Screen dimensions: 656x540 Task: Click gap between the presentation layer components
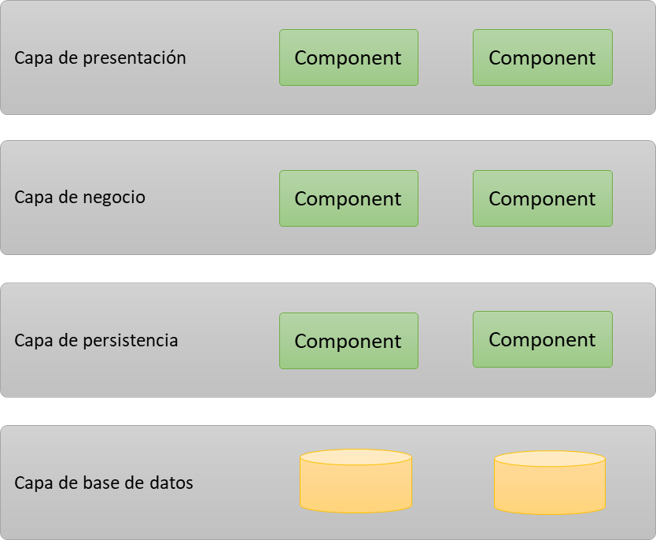click(x=445, y=58)
